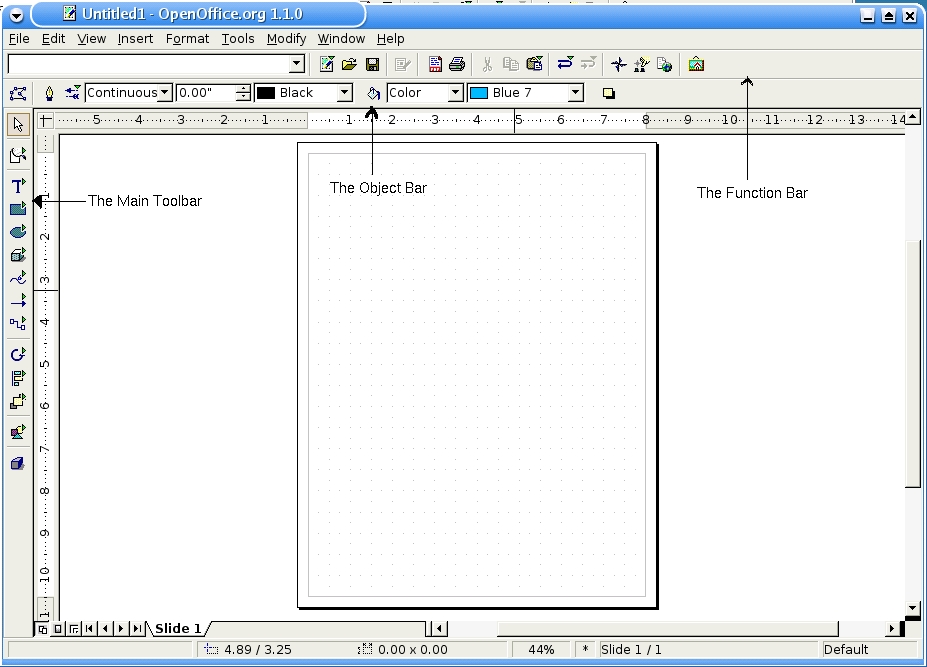Image resolution: width=927 pixels, height=667 pixels.
Task: Open the Blue 7 fill color dropdown
Action: (x=575, y=93)
